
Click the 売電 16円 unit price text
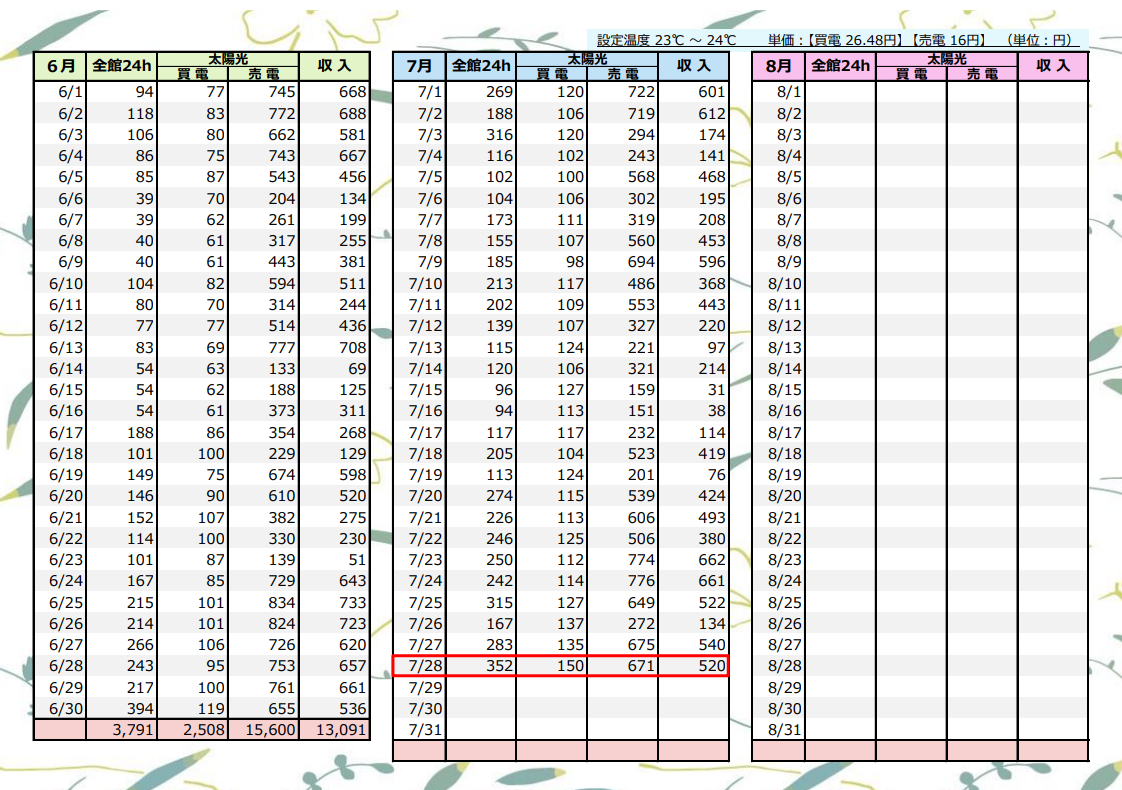(x=950, y=40)
